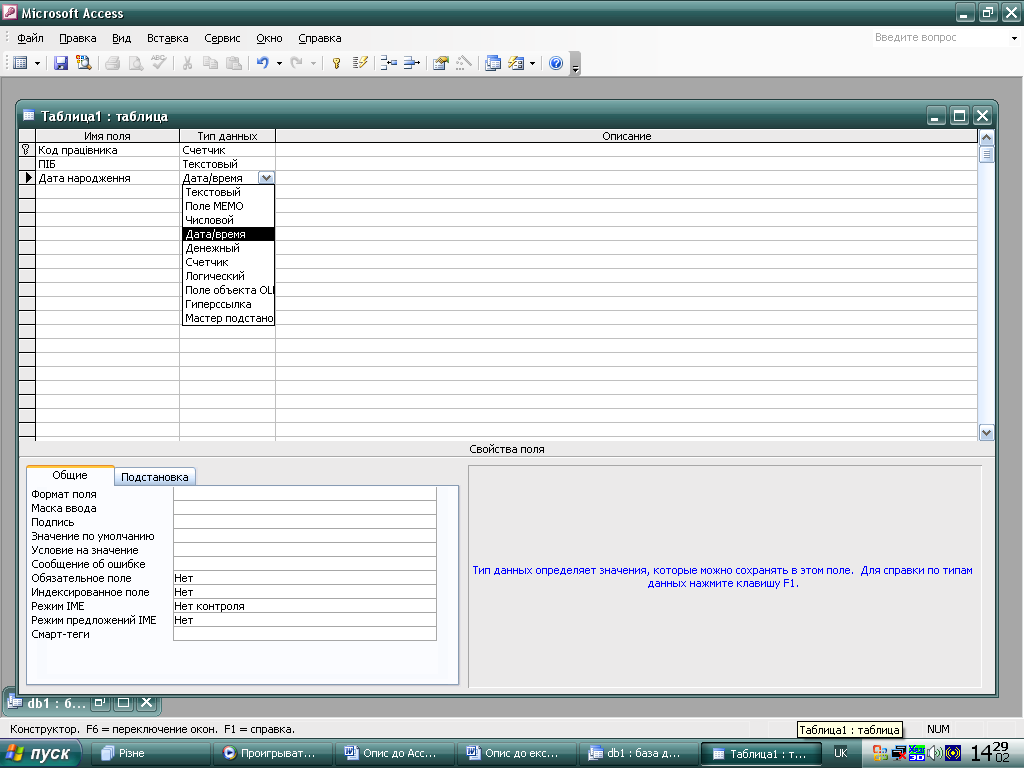Click the 'Код працівника' field name cell
The height and width of the screenshot is (768, 1024).
(108, 150)
